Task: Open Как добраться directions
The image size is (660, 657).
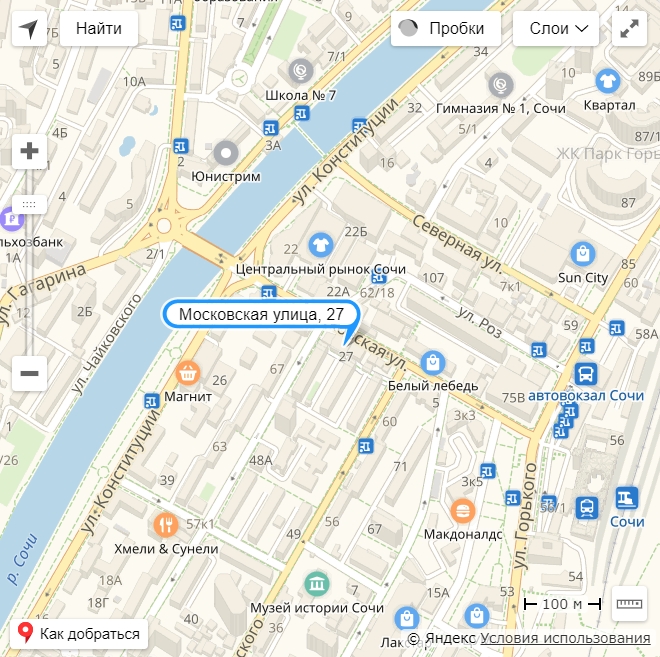Action: (79, 633)
